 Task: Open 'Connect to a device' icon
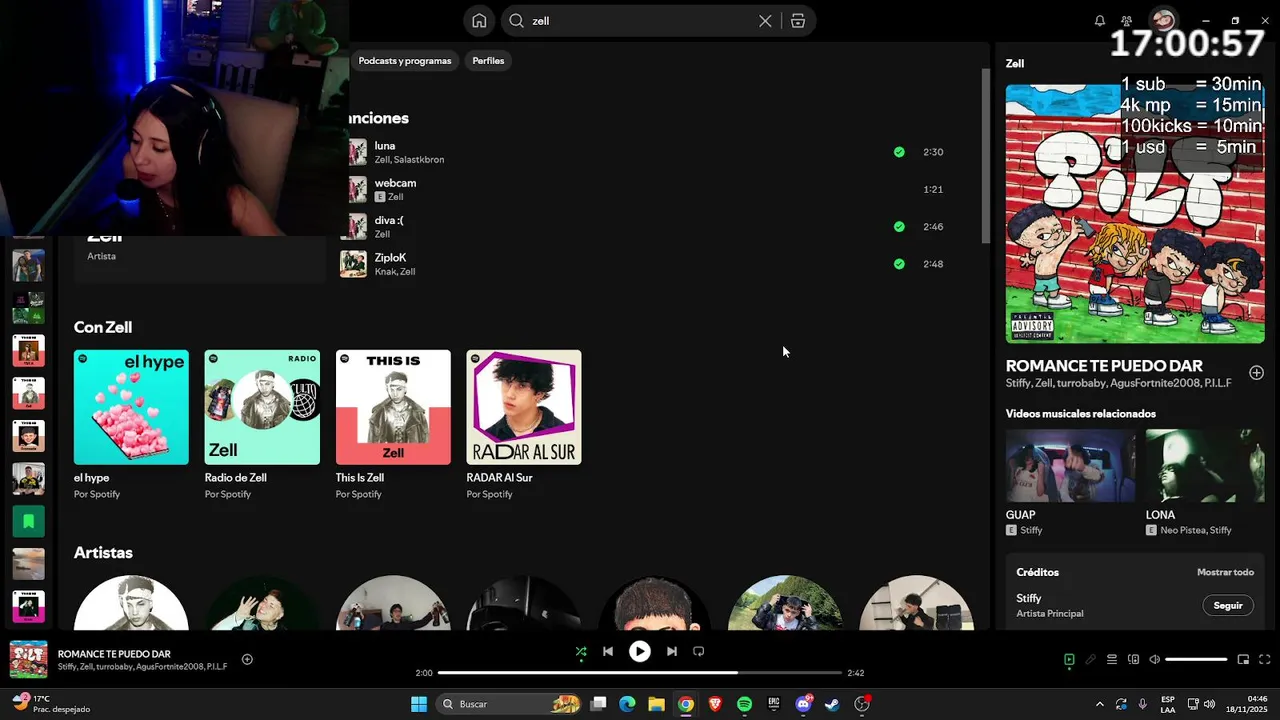(x=1133, y=660)
